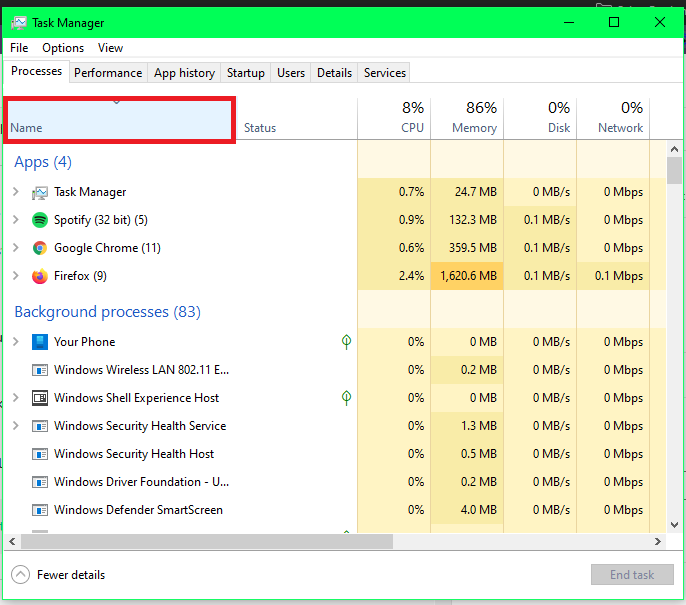This screenshot has height=605, width=686.
Task: Click Spotify memory value 132.3 MB
Action: pyautogui.click(x=473, y=220)
